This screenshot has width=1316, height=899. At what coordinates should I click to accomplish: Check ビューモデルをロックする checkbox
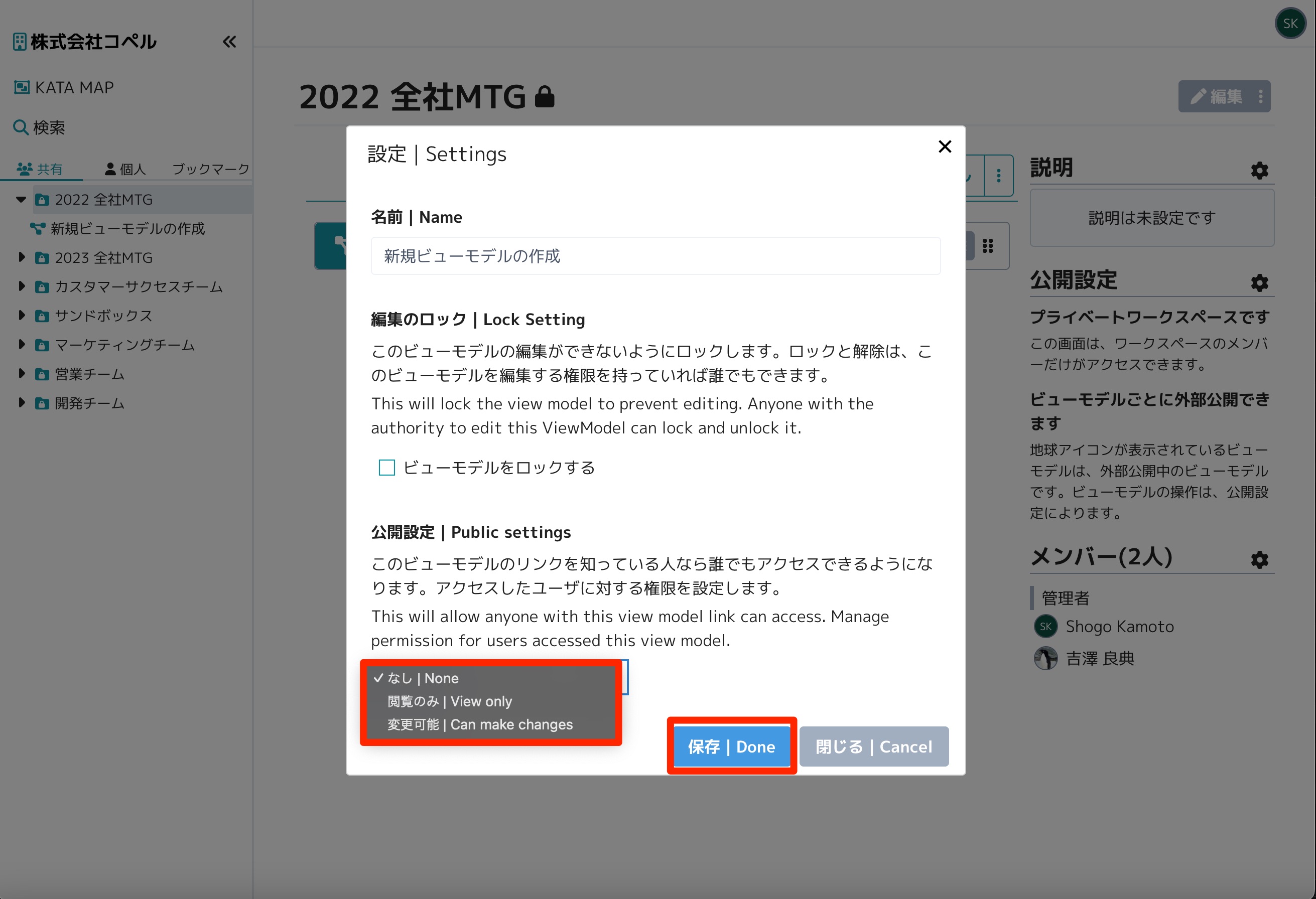(387, 468)
